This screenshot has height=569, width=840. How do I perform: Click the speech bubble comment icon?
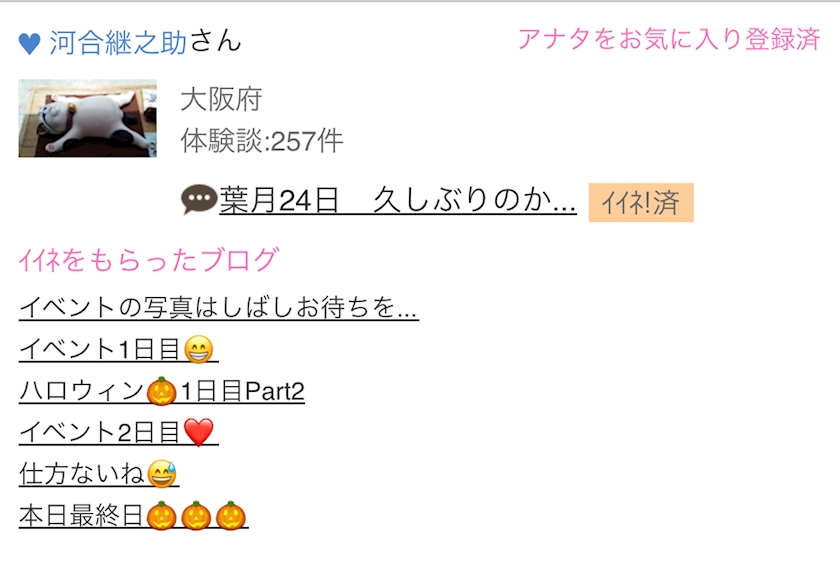click(199, 199)
